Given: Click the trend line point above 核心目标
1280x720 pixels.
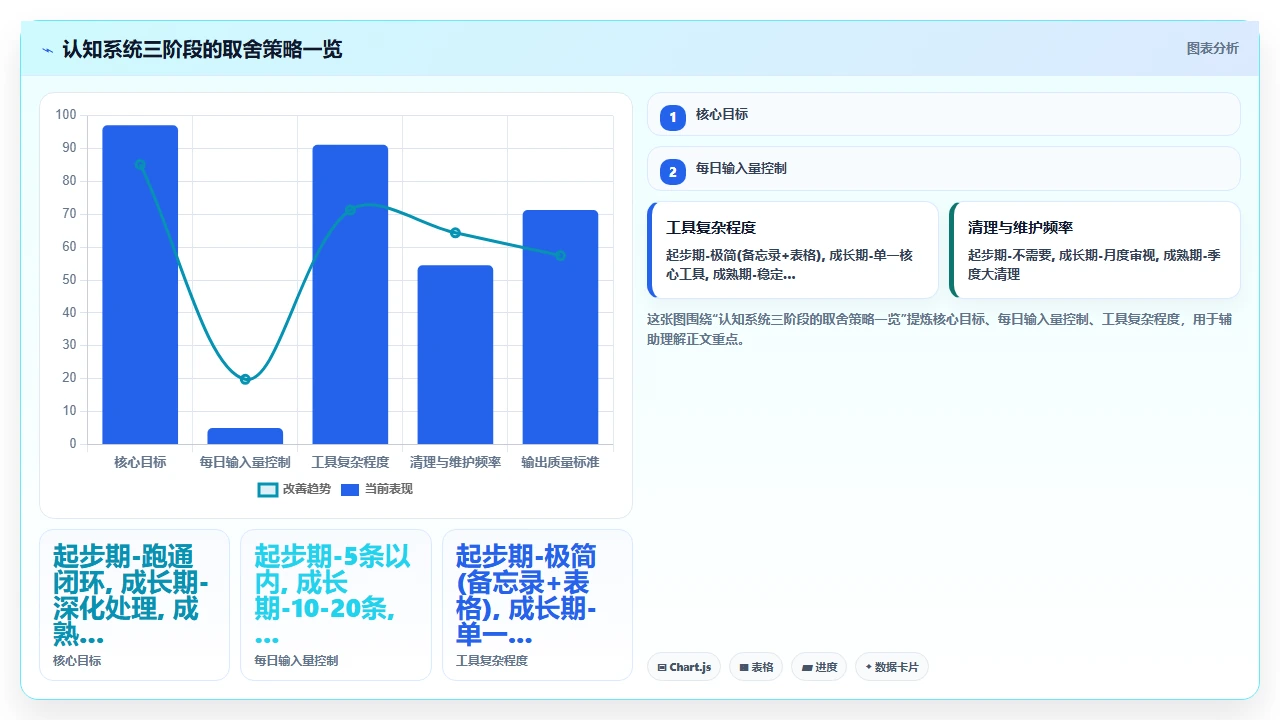Looking at the screenshot, I should click(x=140, y=165).
